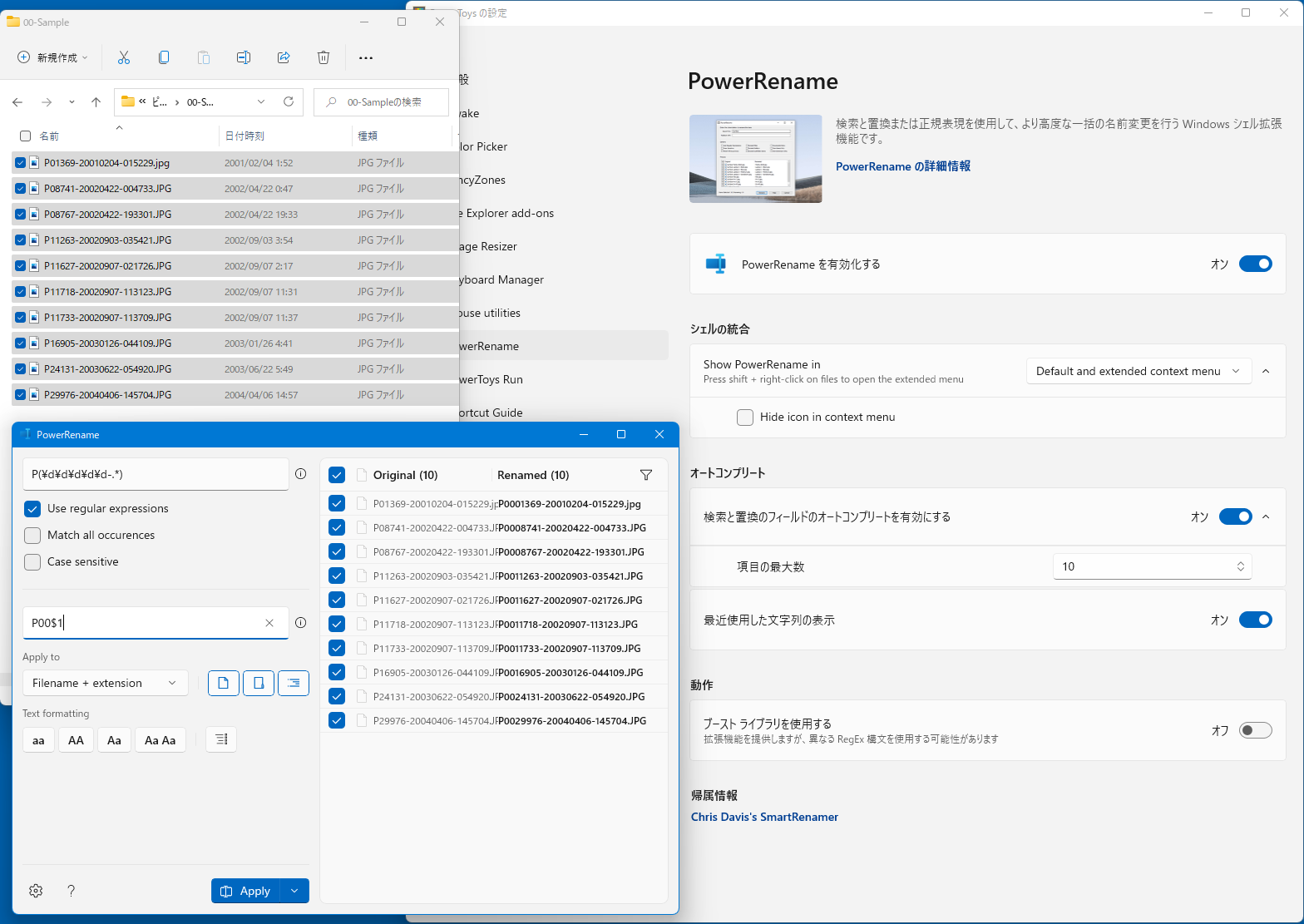1304x924 pixels.
Task: Turn off PowerRename を有効化する toggle
Action: click(1255, 264)
